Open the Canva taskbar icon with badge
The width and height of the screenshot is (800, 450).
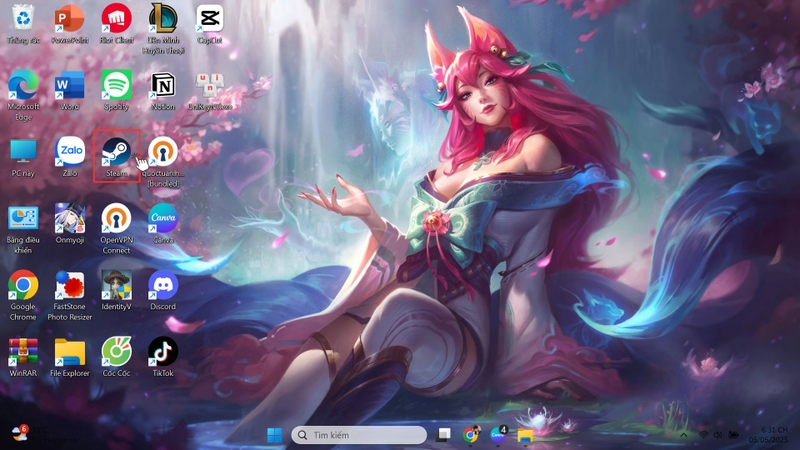tap(498, 435)
